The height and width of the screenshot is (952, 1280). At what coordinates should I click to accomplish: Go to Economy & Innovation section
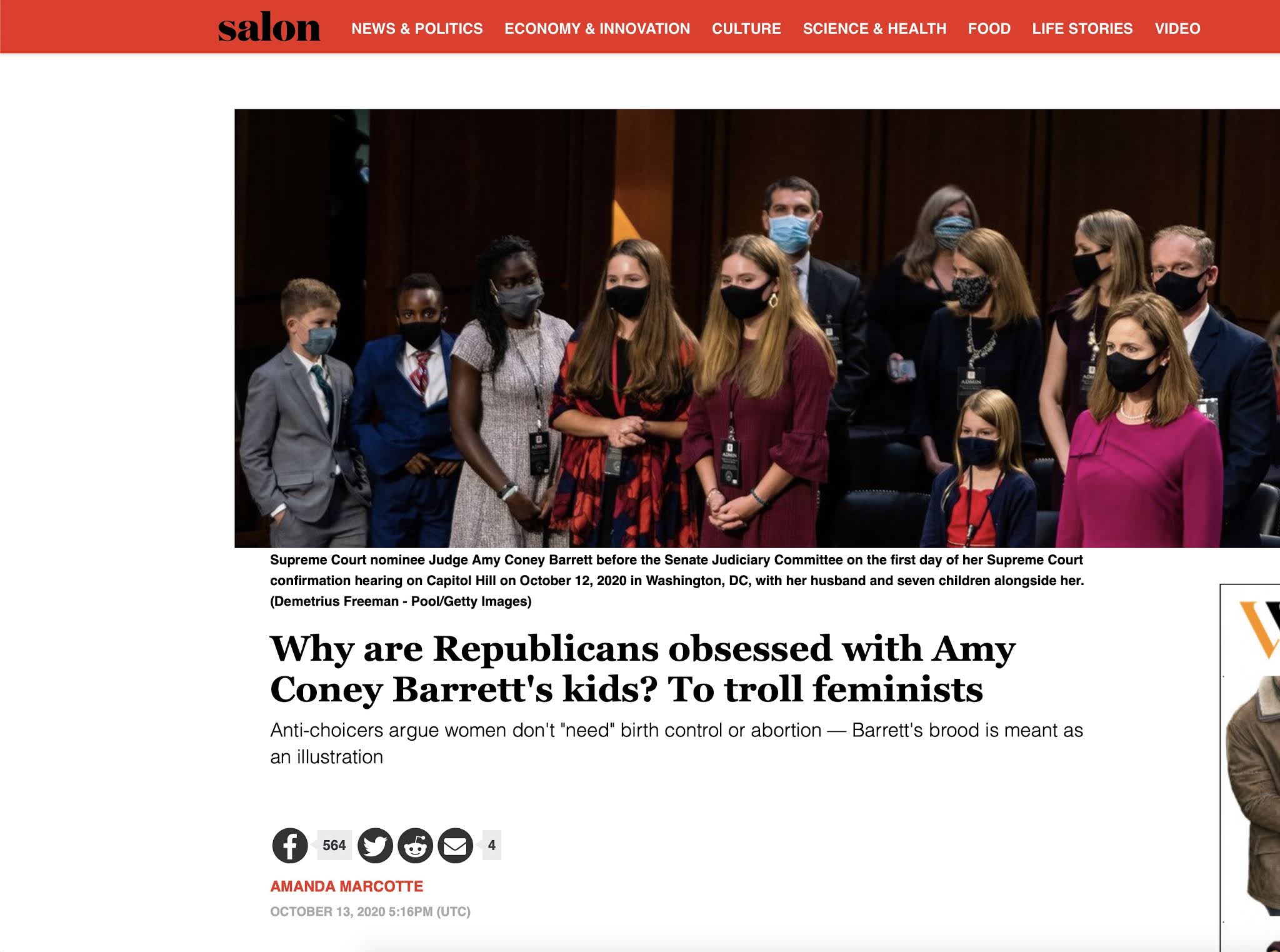(597, 29)
